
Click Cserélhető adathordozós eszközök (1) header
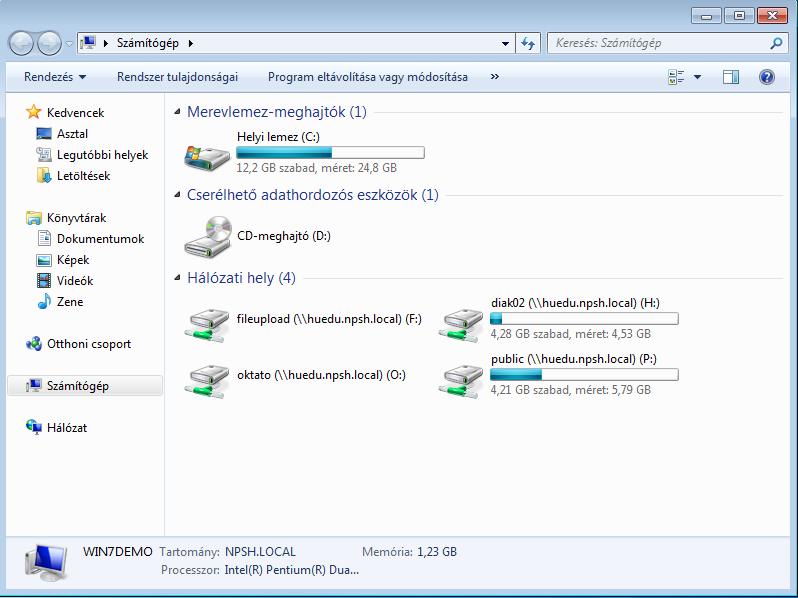click(312, 194)
